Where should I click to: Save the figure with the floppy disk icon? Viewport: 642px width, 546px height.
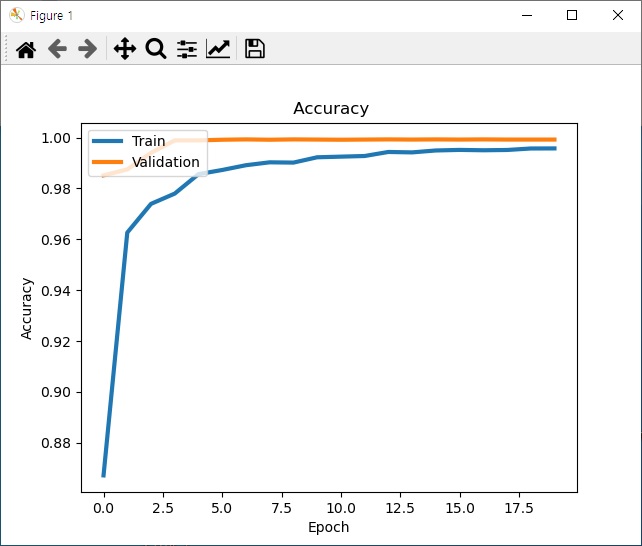pos(255,49)
